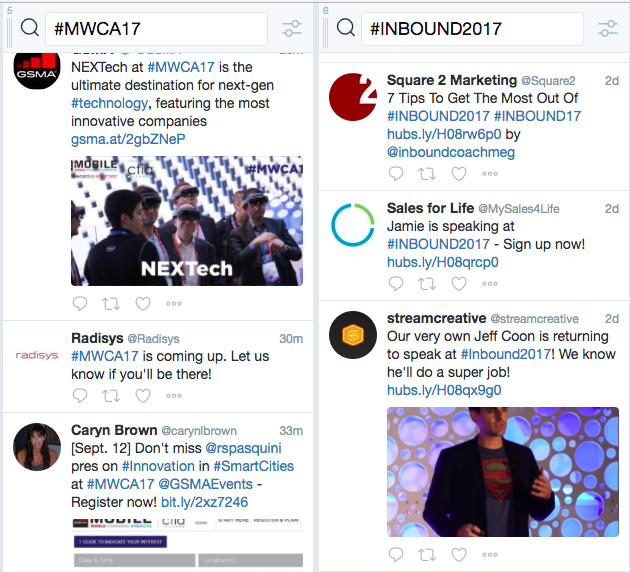Image resolution: width=630 pixels, height=572 pixels.
Task: Open #technology hashtag in GSMA tweet
Action: (x=110, y=103)
